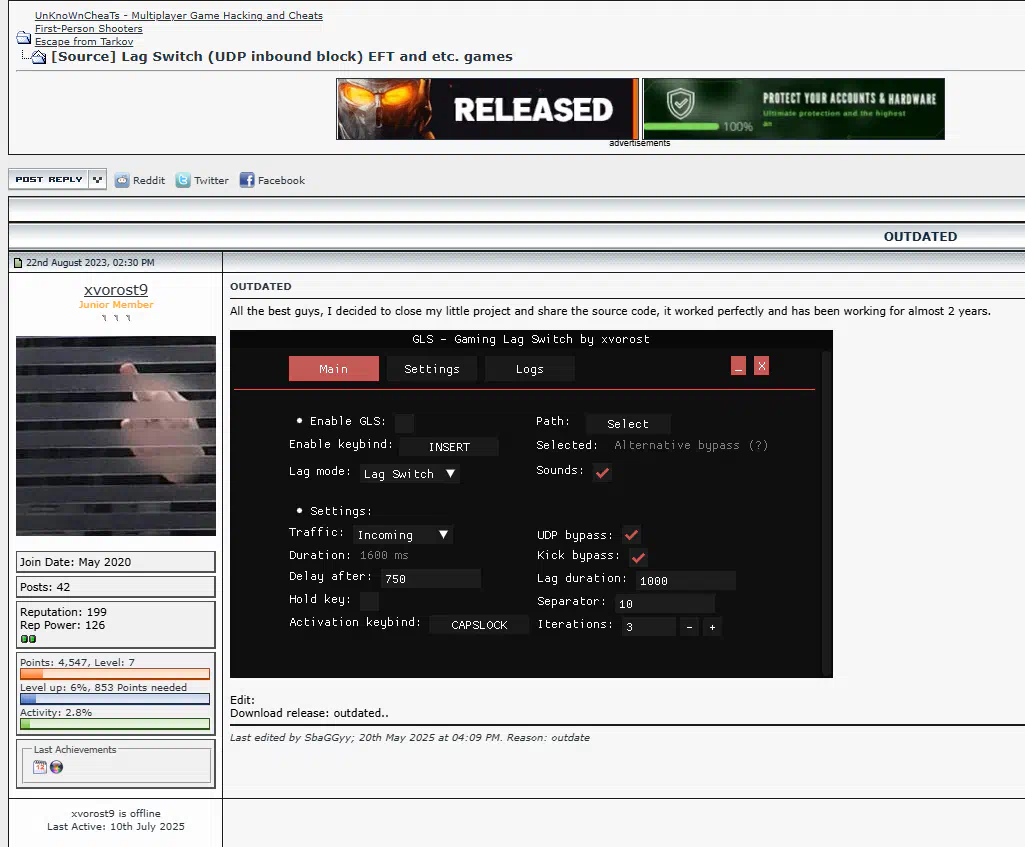Viewport: 1025px width, 847px height.
Task: Open the Settings tab
Action: coord(431,369)
